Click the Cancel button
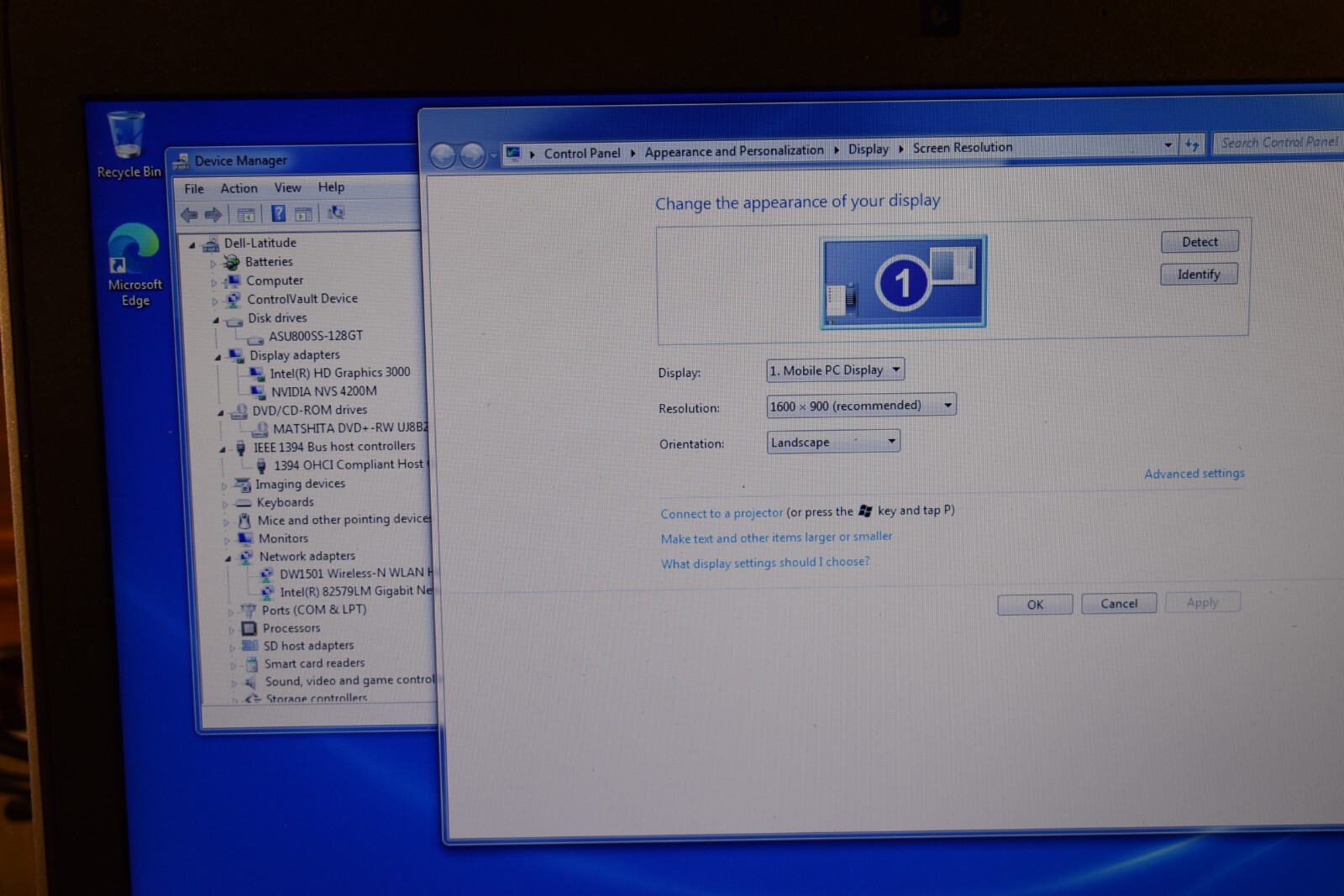This screenshot has height=896, width=1344. pyautogui.click(x=1119, y=604)
